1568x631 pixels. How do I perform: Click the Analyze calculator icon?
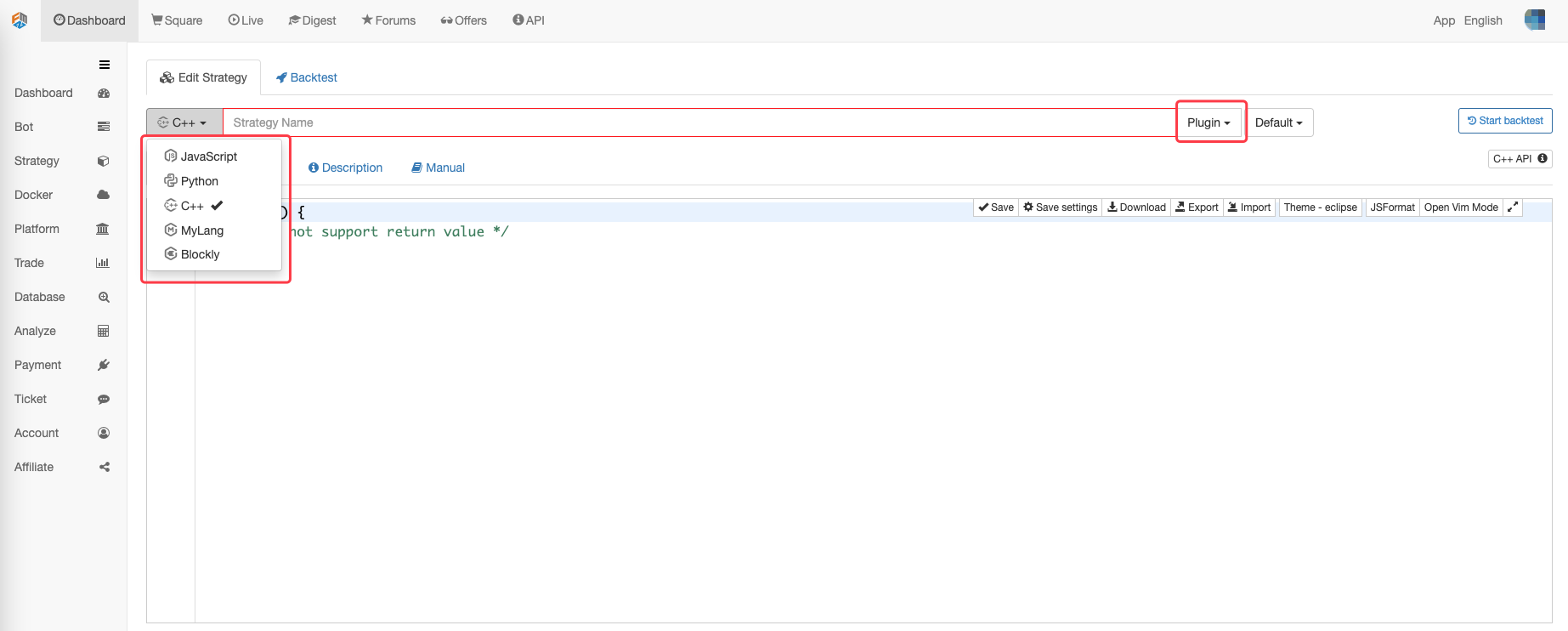tap(104, 331)
